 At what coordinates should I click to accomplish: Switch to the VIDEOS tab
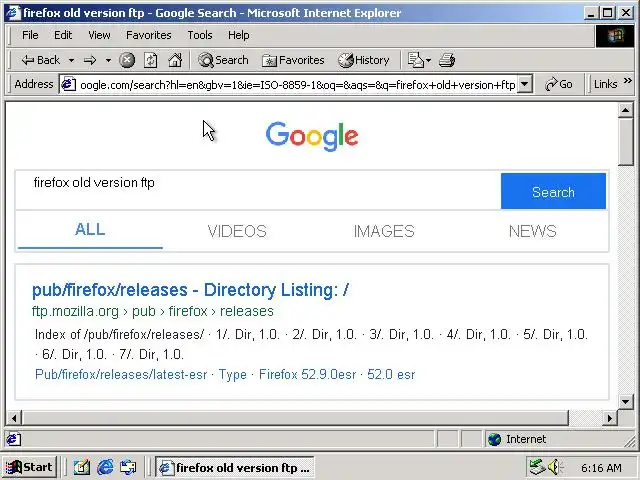point(237,231)
